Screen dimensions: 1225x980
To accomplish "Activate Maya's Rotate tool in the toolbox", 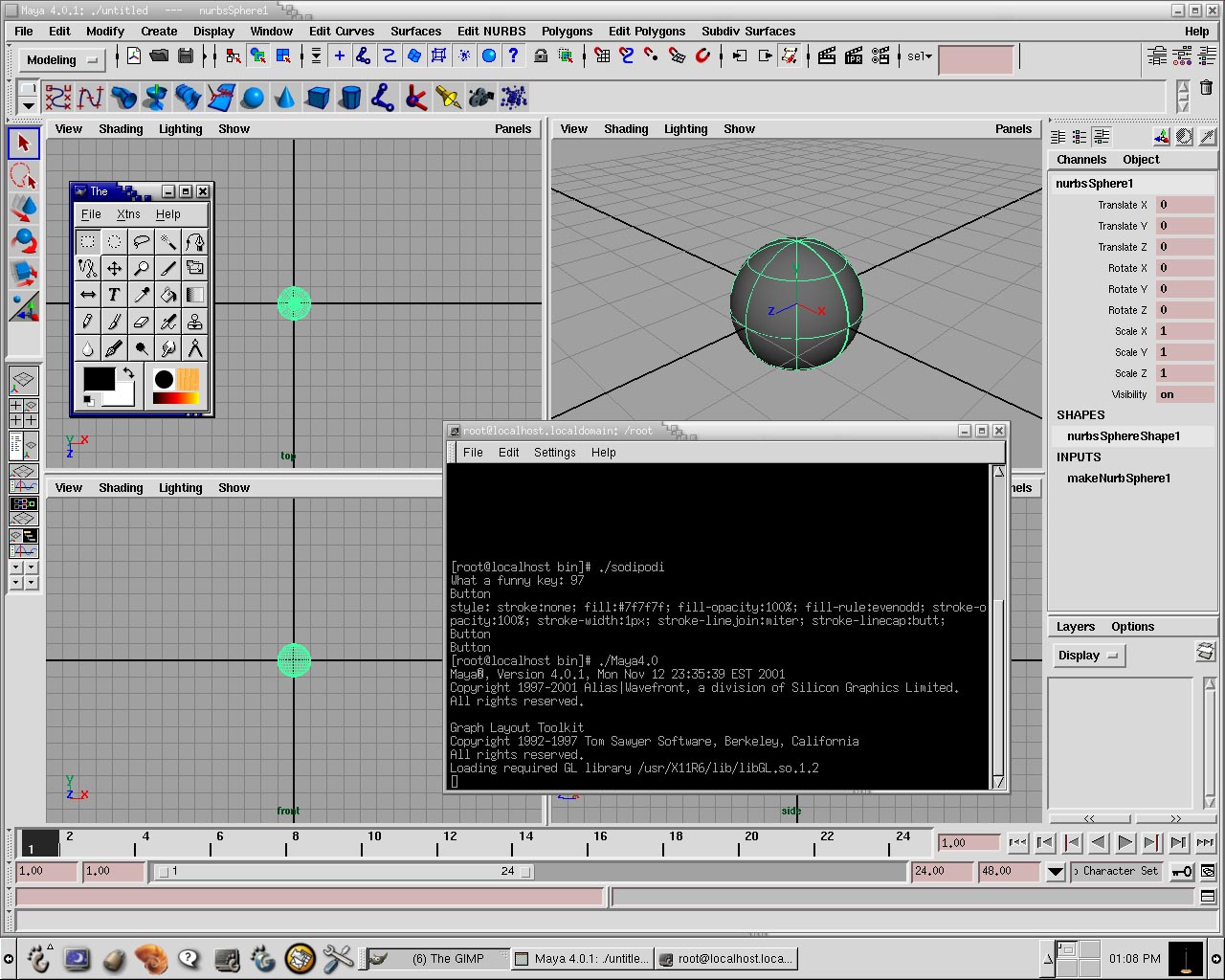I will coord(24,242).
